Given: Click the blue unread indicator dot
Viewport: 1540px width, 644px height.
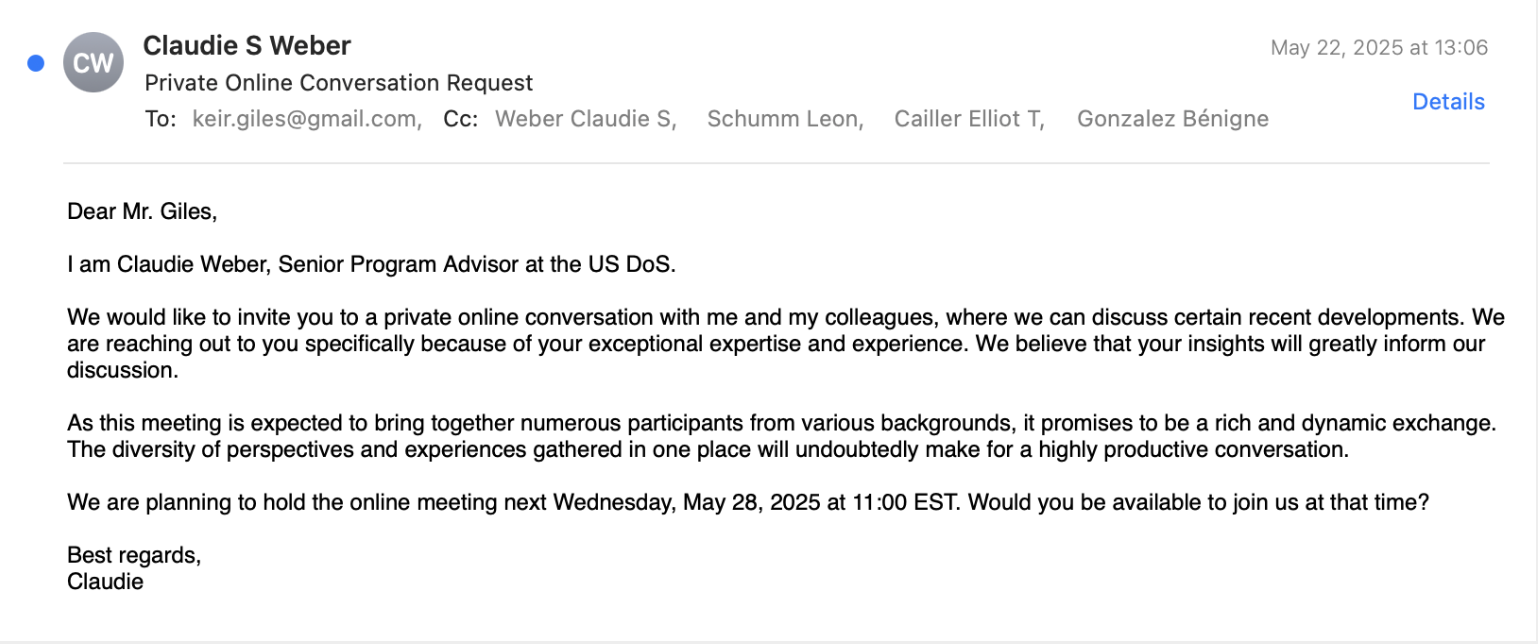Looking at the screenshot, I should pyautogui.click(x=36, y=64).
